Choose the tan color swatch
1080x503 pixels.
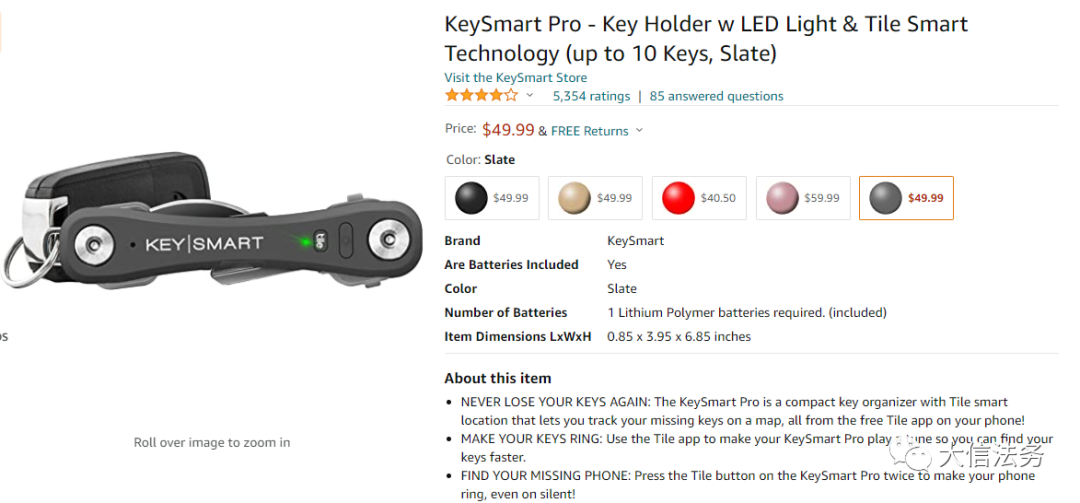pos(597,198)
